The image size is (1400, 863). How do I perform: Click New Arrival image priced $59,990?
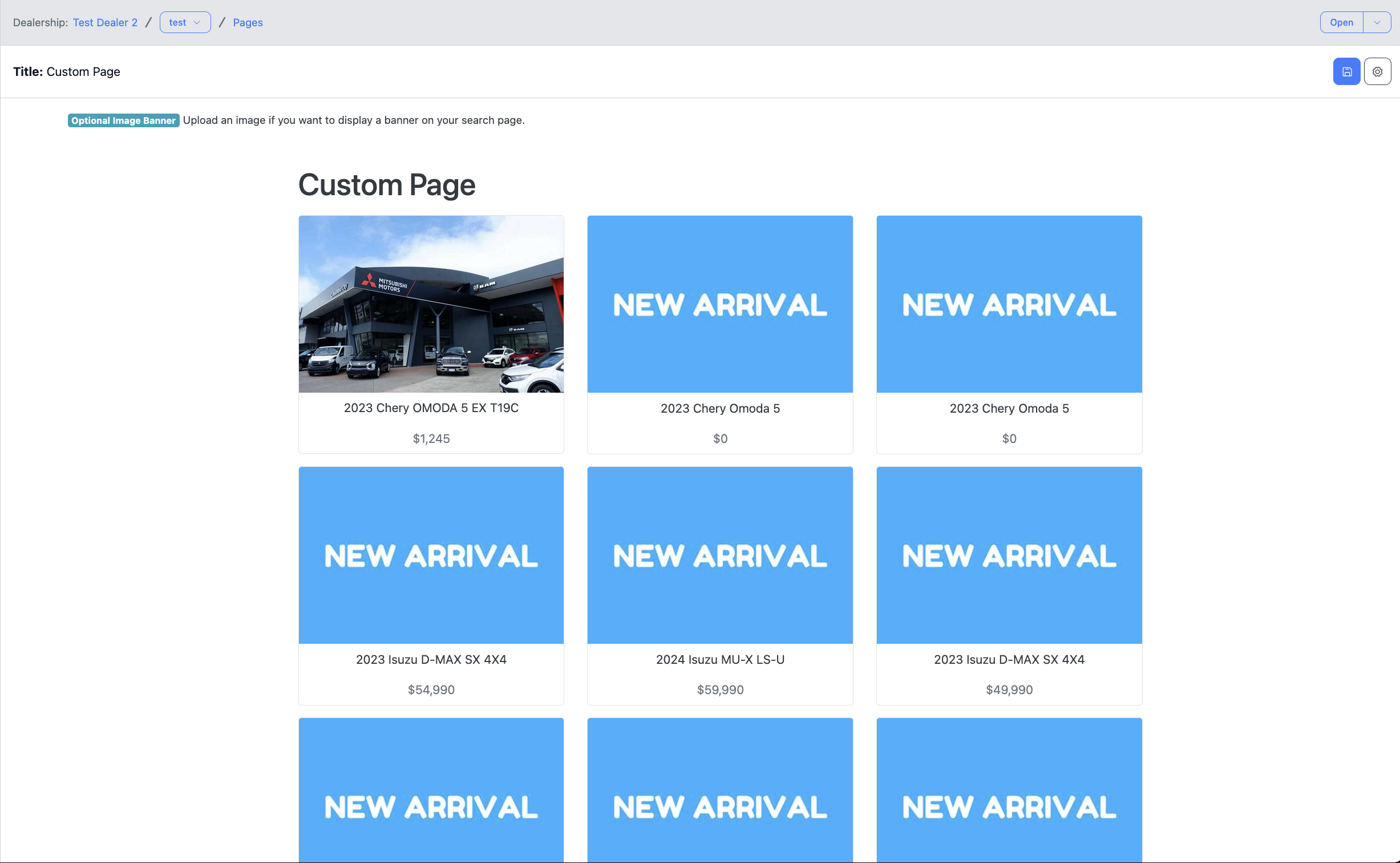[720, 555]
